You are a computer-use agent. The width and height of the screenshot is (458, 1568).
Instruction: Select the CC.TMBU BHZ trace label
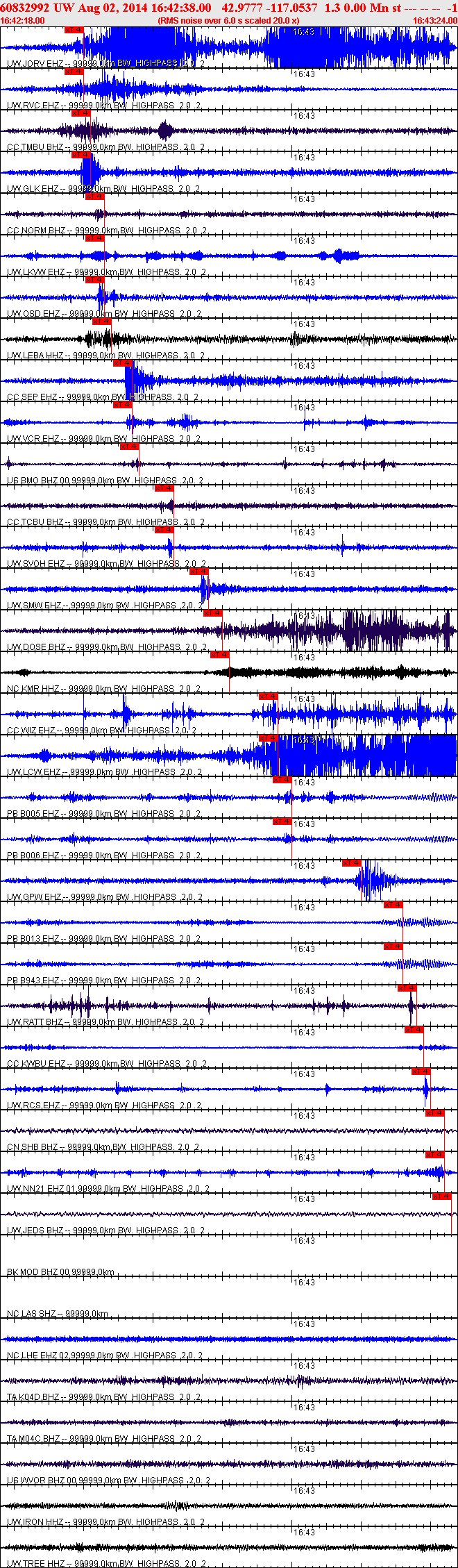click(x=105, y=147)
